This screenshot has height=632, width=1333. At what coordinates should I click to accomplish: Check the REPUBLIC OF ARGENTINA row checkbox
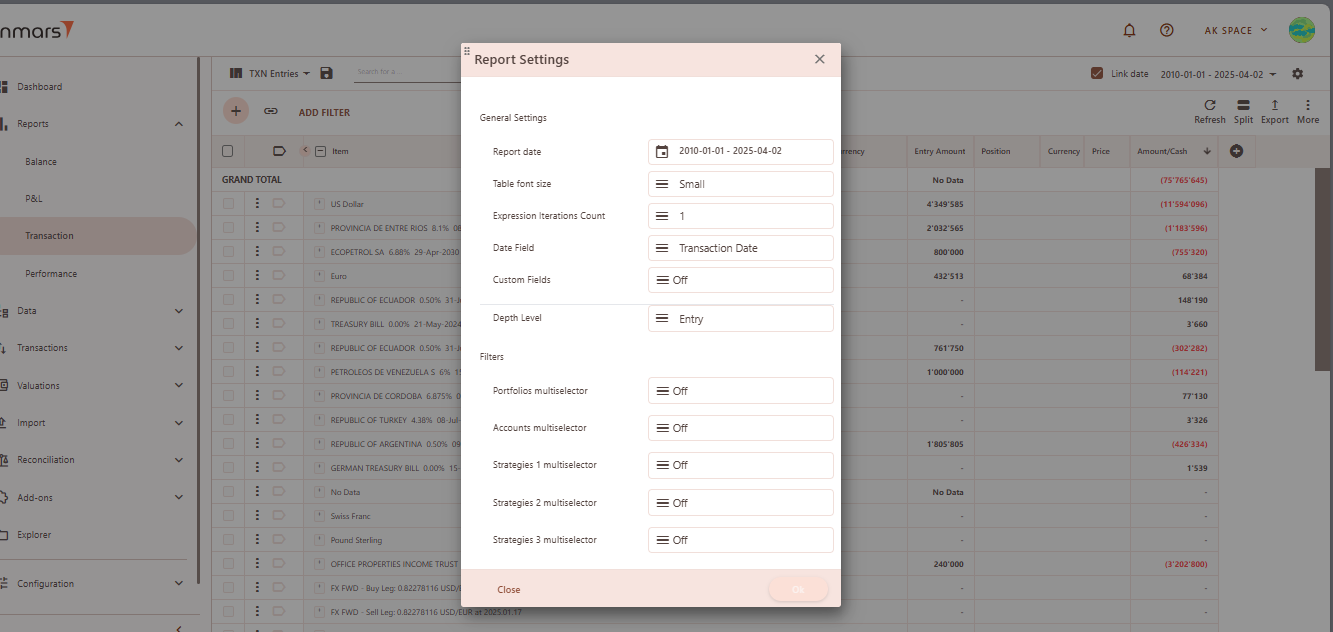coord(228,444)
